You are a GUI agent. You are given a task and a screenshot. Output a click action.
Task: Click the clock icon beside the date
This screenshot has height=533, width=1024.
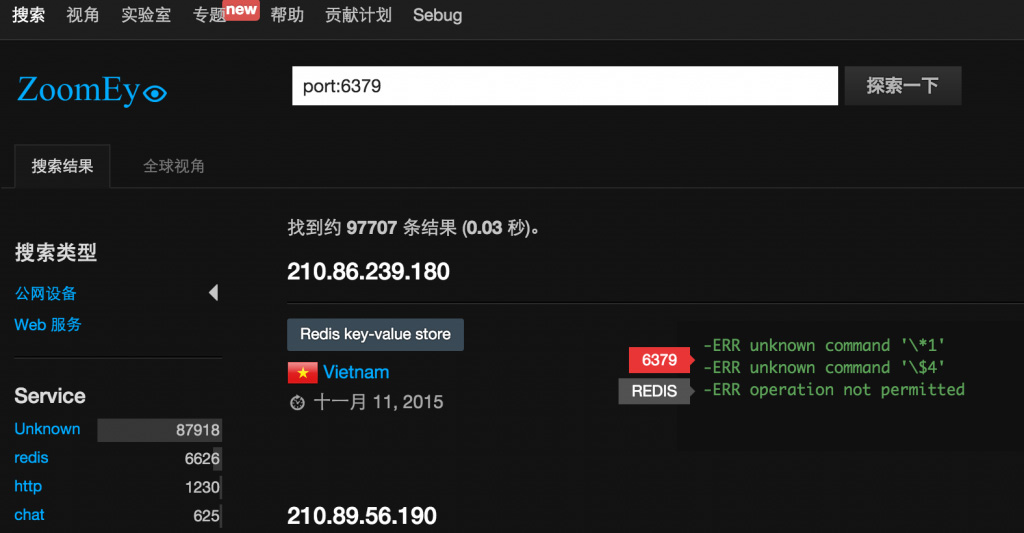[297, 403]
